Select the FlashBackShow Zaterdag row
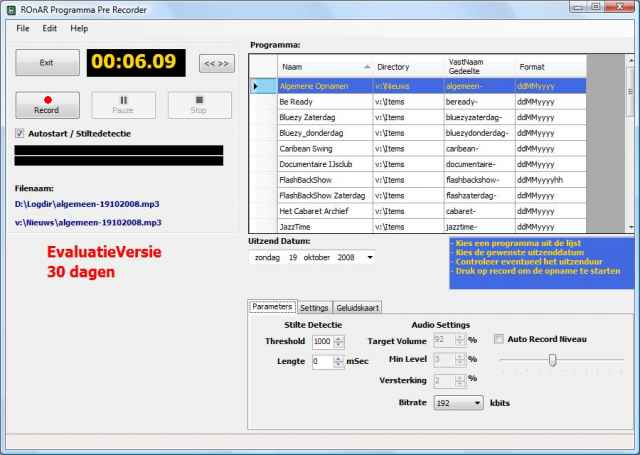 [x=418, y=195]
